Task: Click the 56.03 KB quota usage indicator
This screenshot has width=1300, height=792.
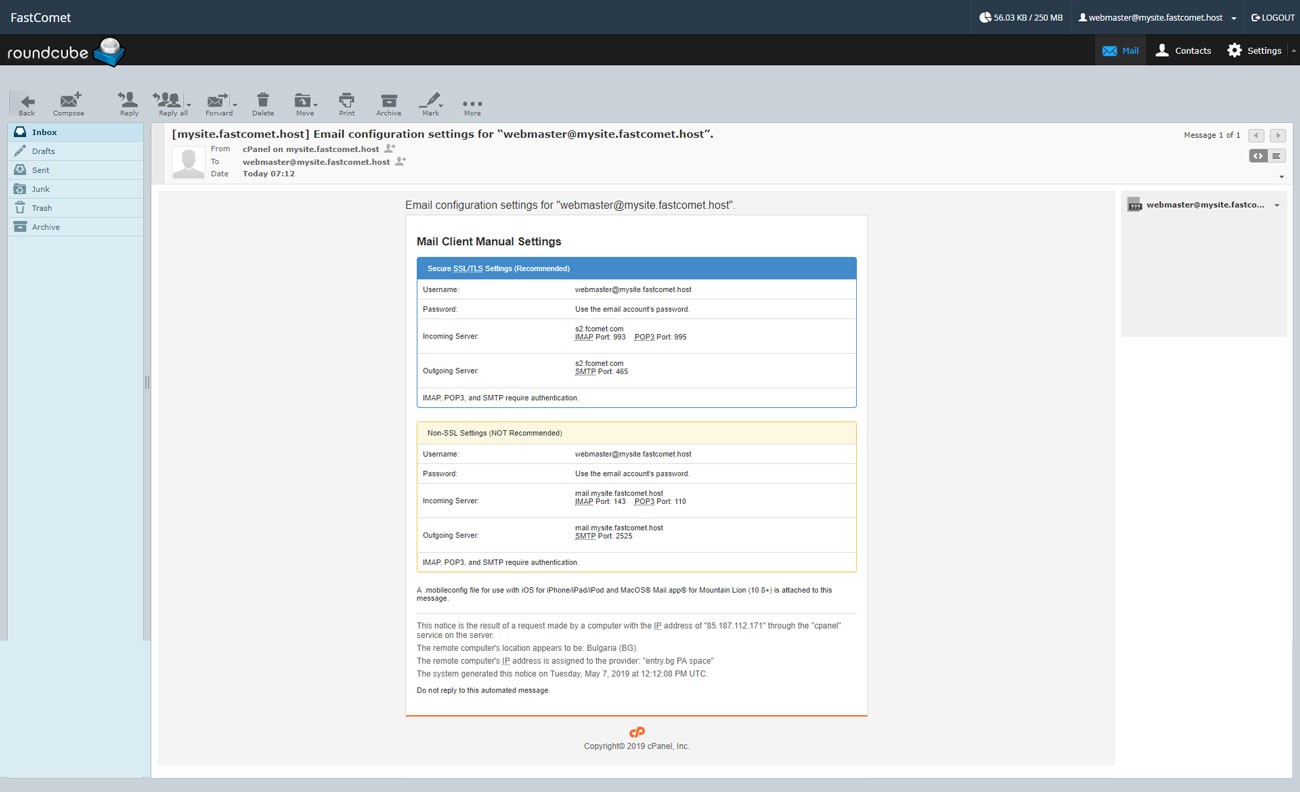Action: [x=1019, y=17]
